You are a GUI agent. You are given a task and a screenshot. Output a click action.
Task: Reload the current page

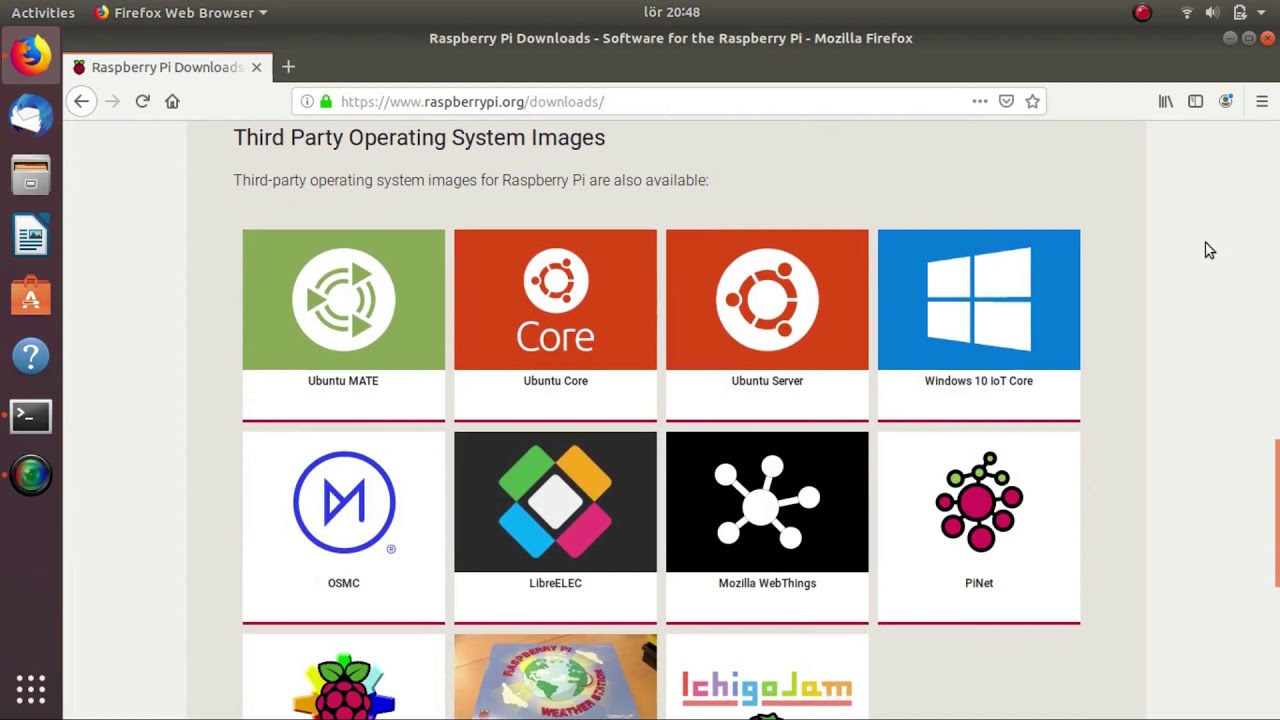(x=142, y=101)
